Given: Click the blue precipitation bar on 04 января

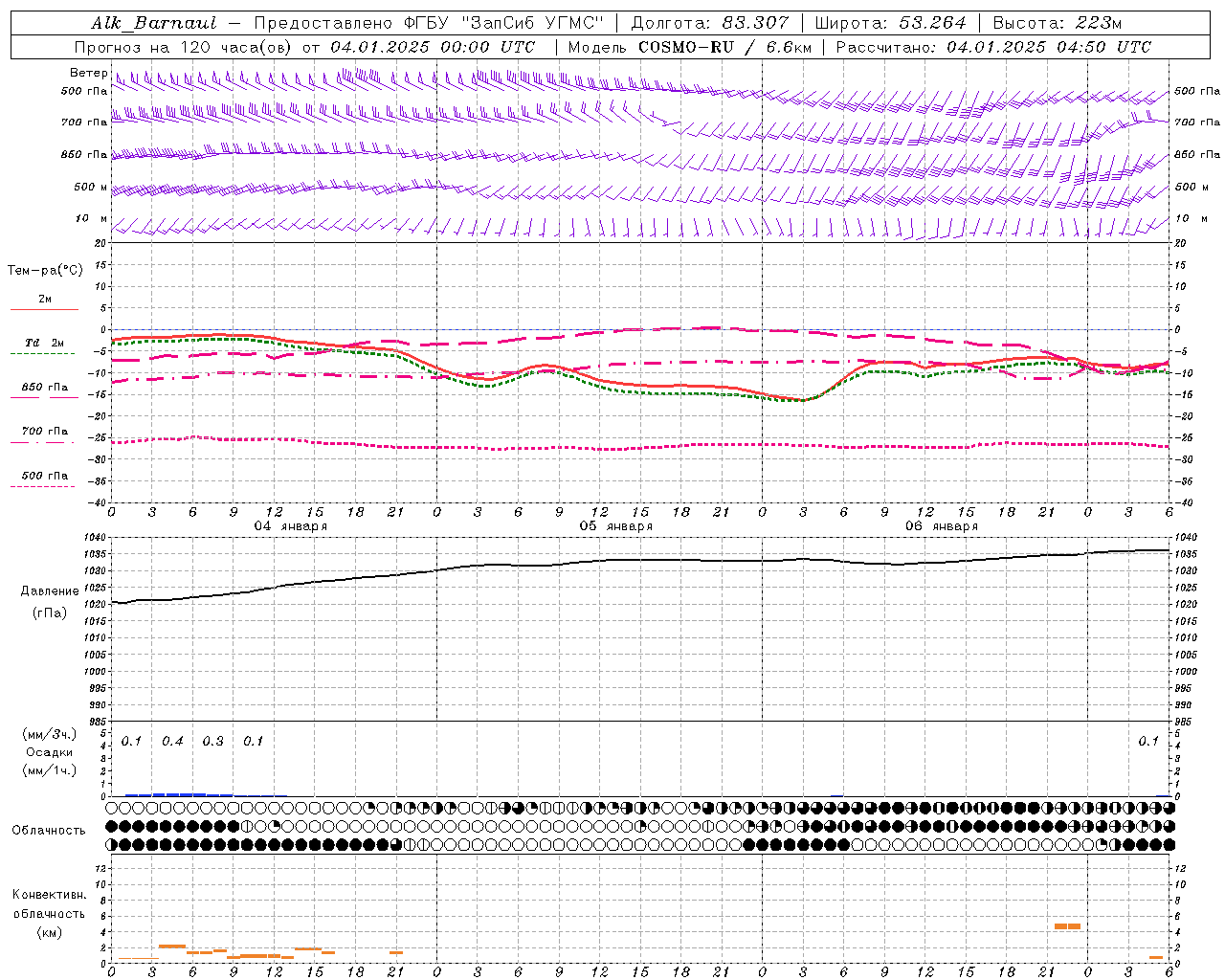Looking at the screenshot, I should (x=179, y=794).
